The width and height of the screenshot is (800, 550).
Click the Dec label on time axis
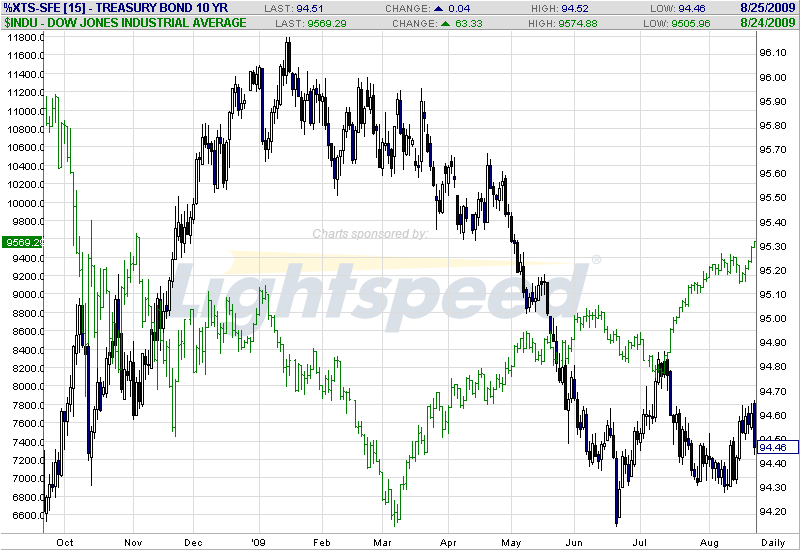193,542
